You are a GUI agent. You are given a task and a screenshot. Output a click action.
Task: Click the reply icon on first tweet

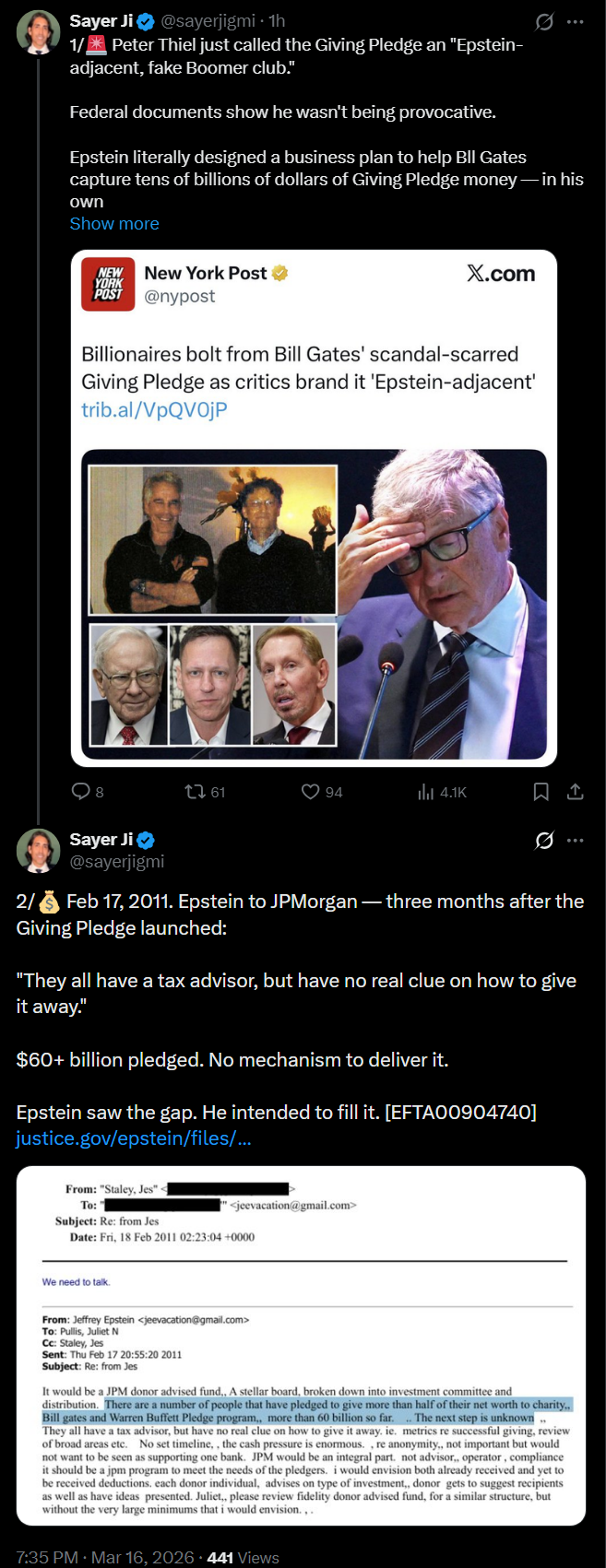coord(81,792)
